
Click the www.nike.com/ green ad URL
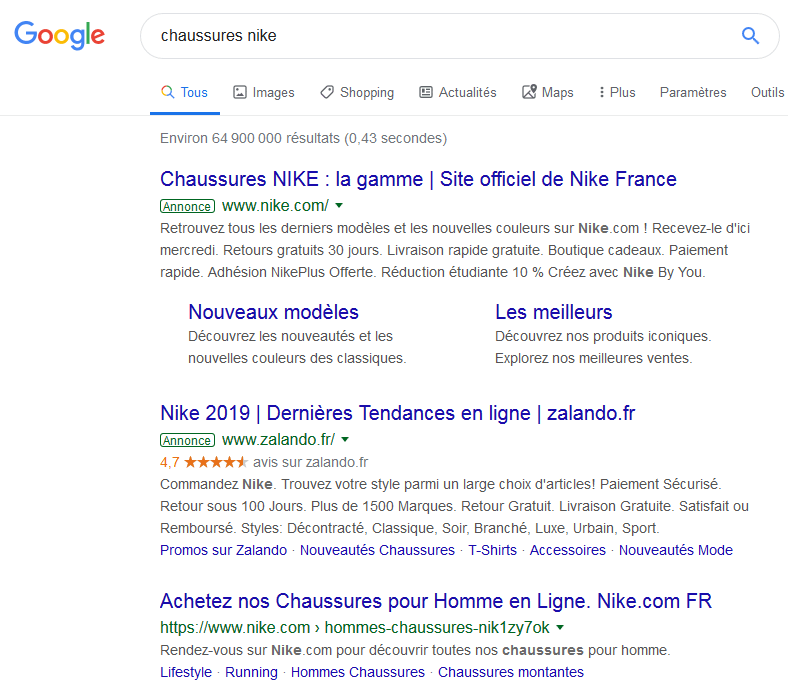point(275,206)
